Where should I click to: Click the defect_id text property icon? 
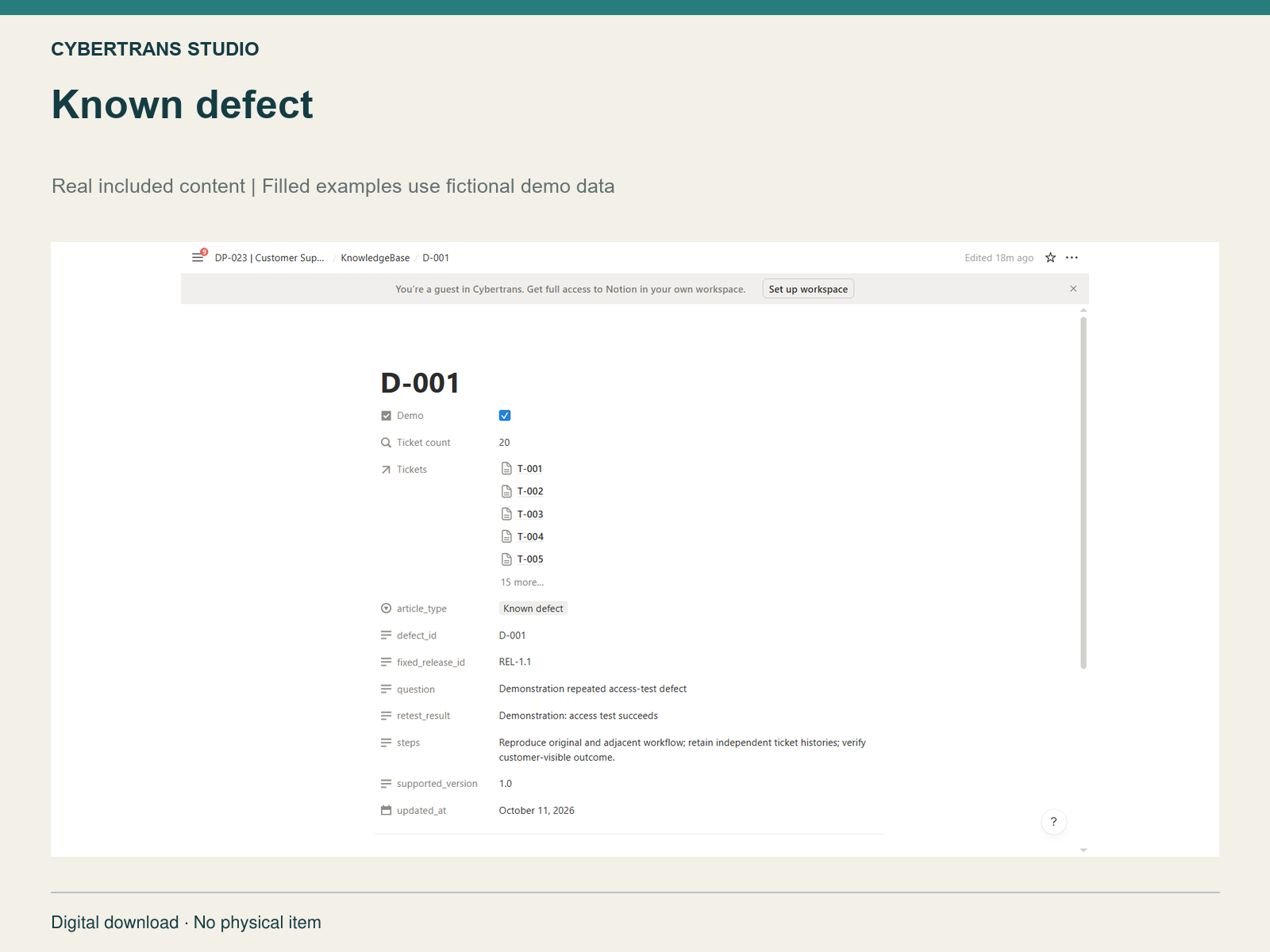386,635
